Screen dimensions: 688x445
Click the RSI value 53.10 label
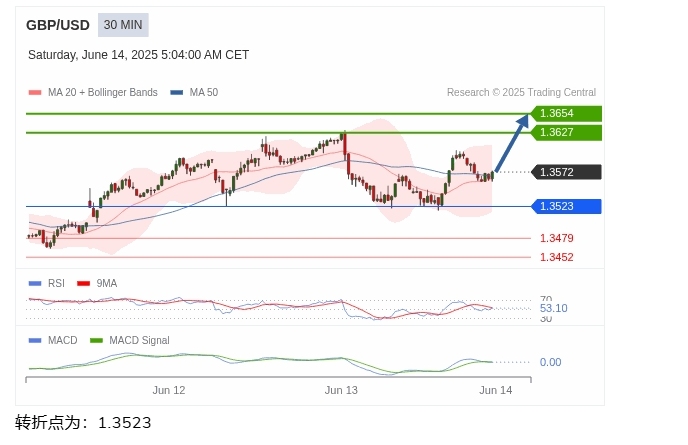click(x=553, y=309)
